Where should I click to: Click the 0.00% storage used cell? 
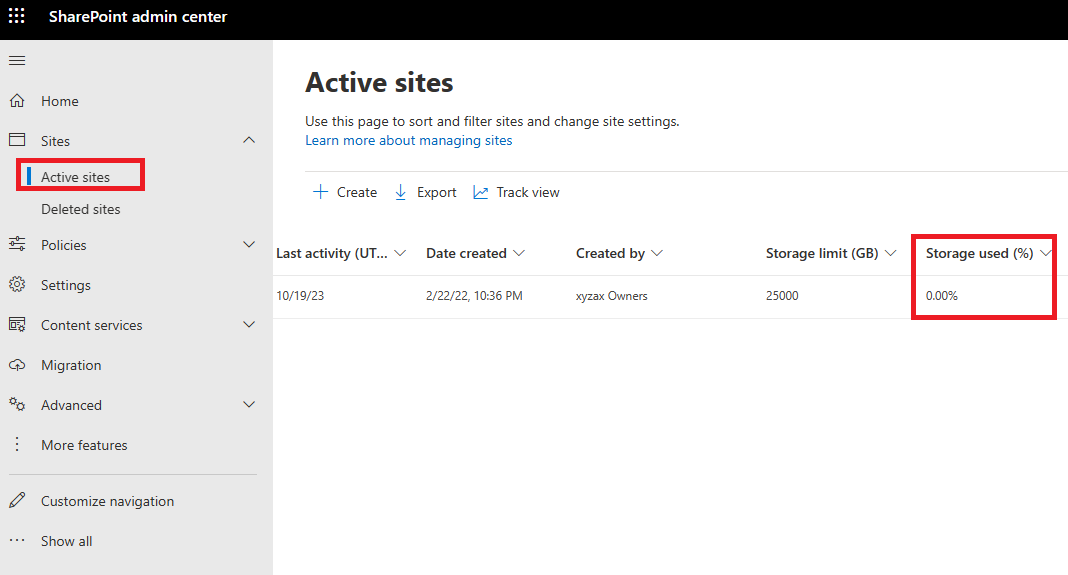pyautogui.click(x=941, y=296)
